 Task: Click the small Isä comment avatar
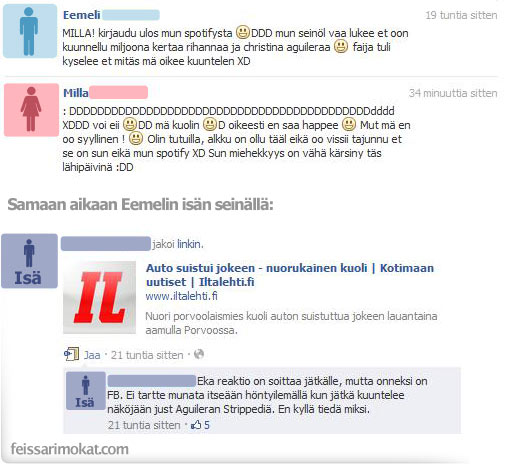click(86, 391)
